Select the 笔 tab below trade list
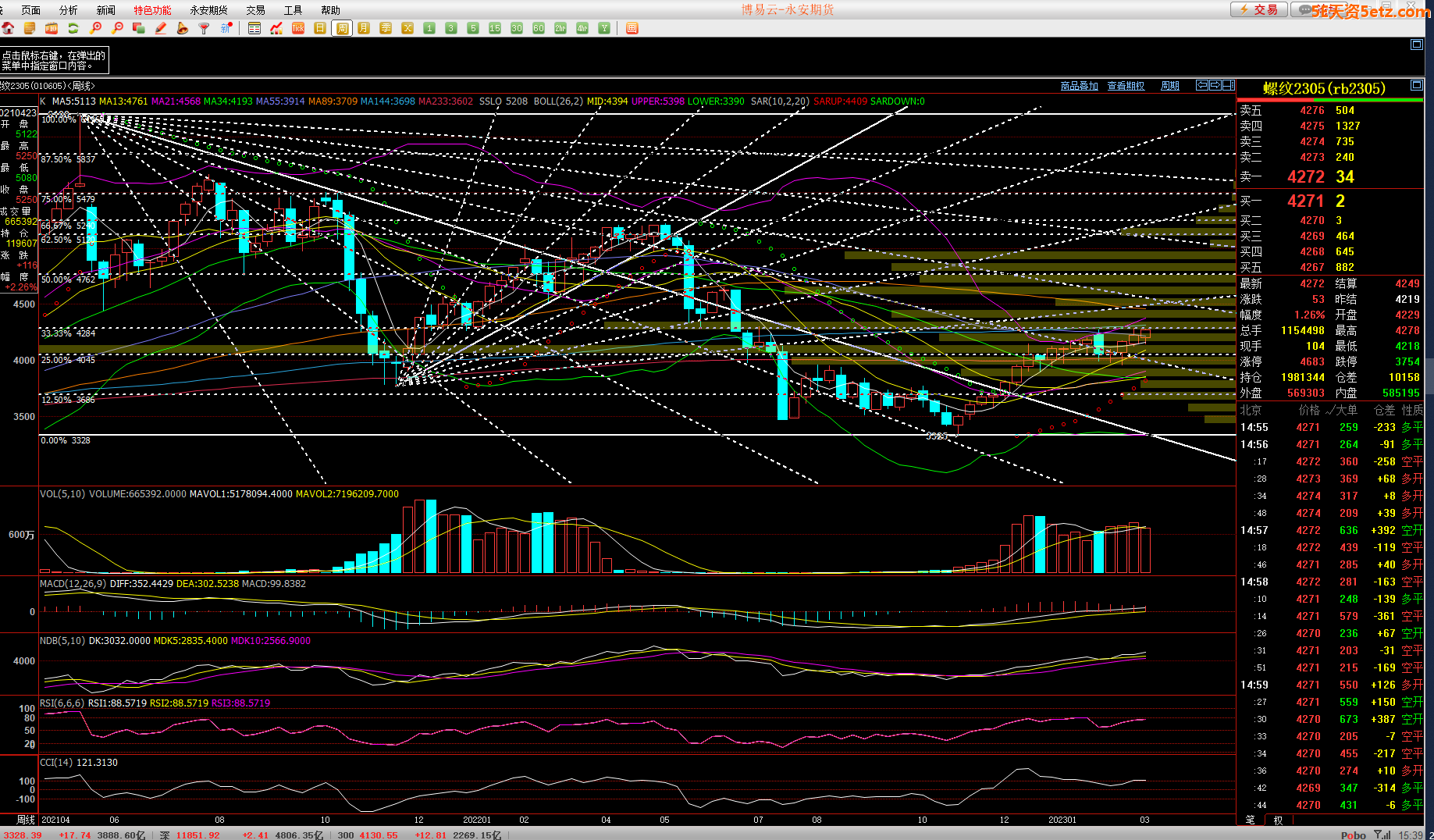The height and width of the screenshot is (840, 1434). [1251, 820]
